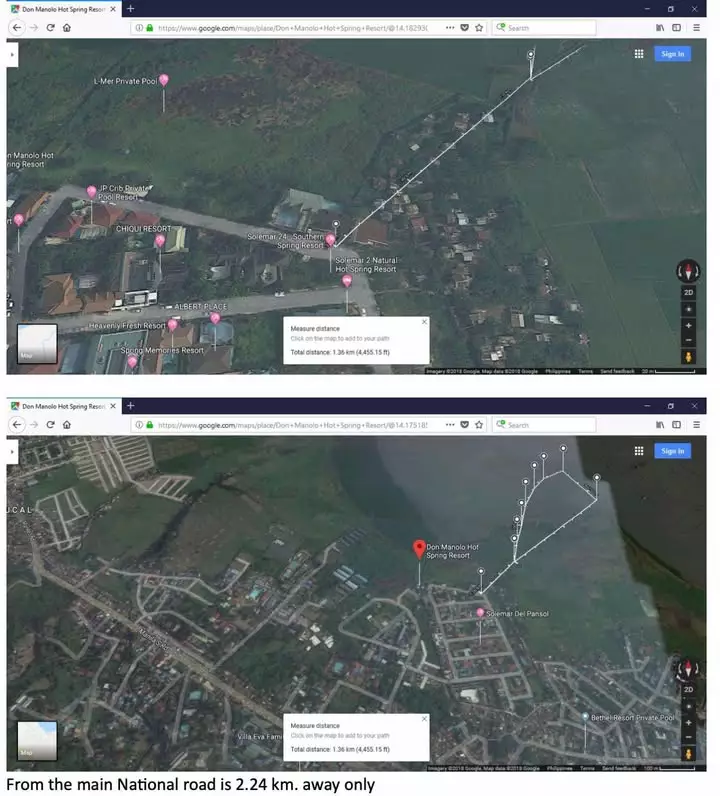Bookmark the page in the lower browser window

pos(479,425)
